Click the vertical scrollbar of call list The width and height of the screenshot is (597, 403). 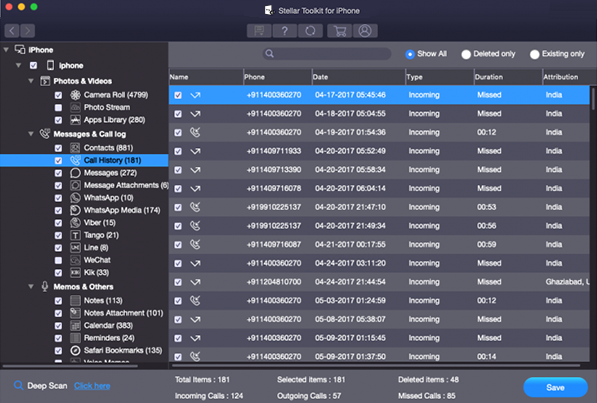593,98
